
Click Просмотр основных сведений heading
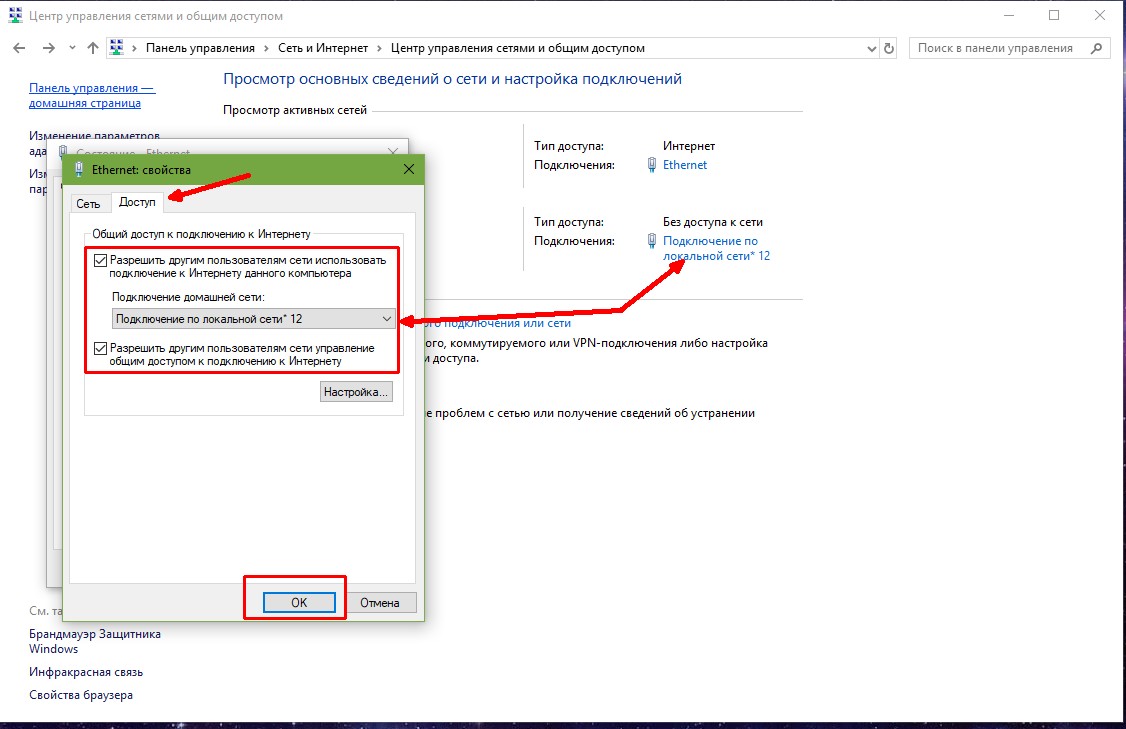[452, 79]
